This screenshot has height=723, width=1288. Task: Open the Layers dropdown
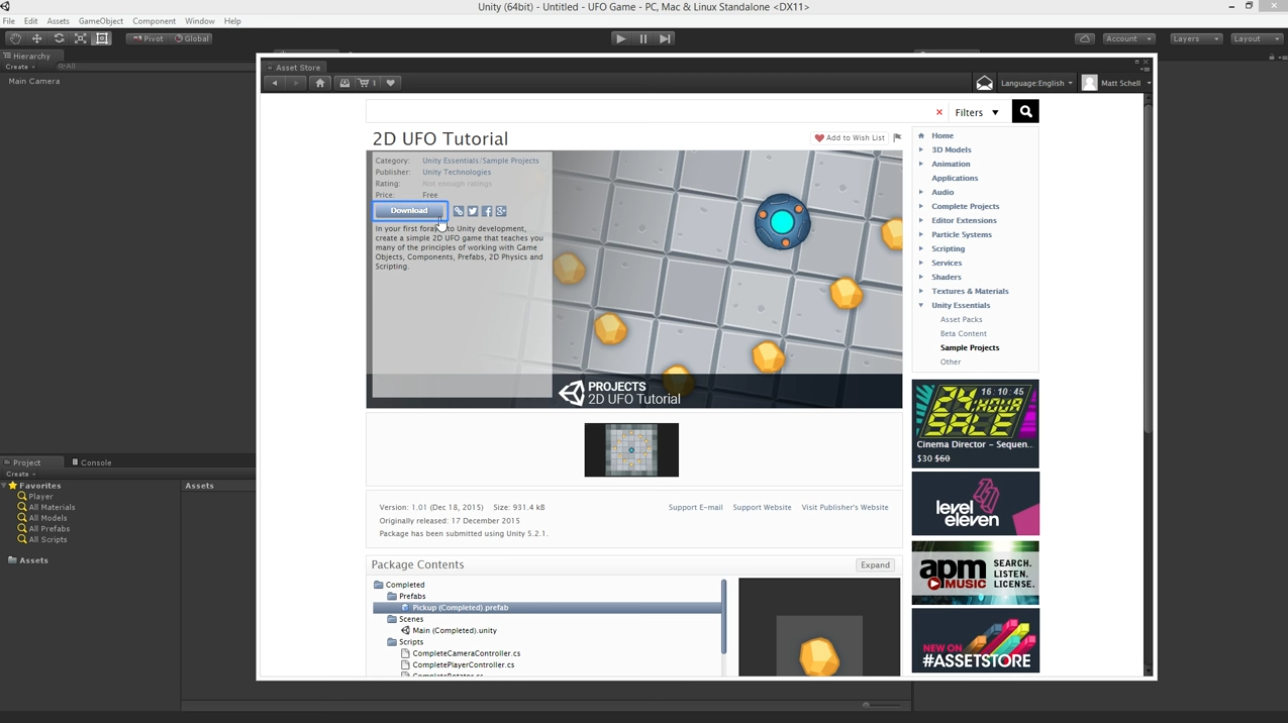point(1196,39)
